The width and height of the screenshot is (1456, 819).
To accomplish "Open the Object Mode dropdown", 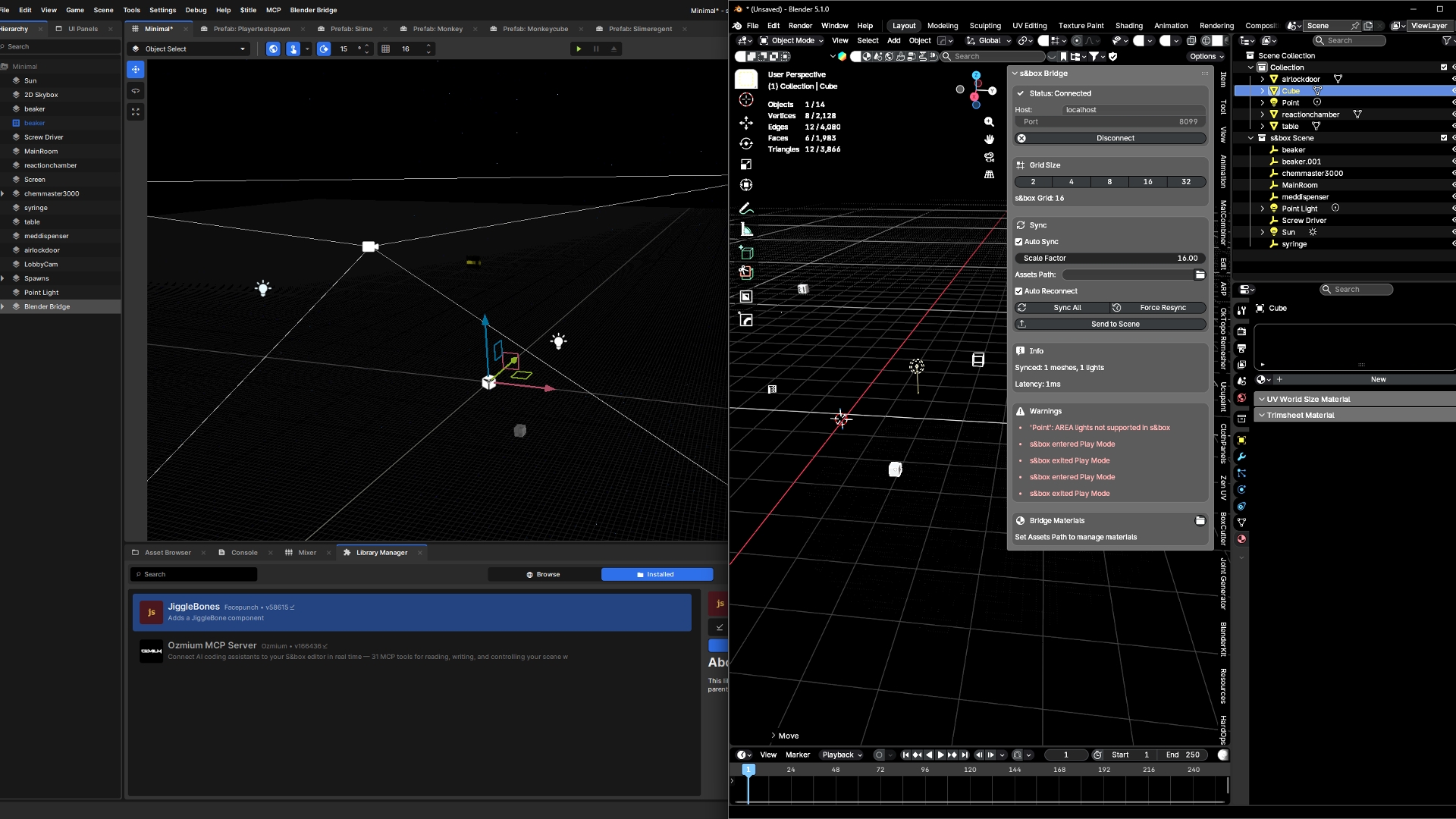I will click(x=791, y=41).
